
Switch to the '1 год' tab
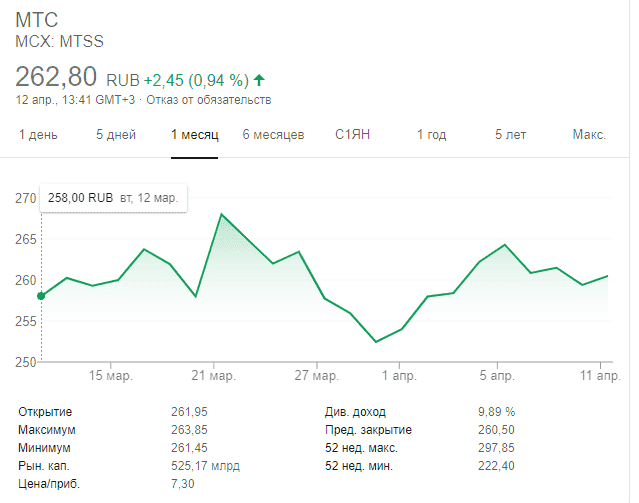point(432,135)
